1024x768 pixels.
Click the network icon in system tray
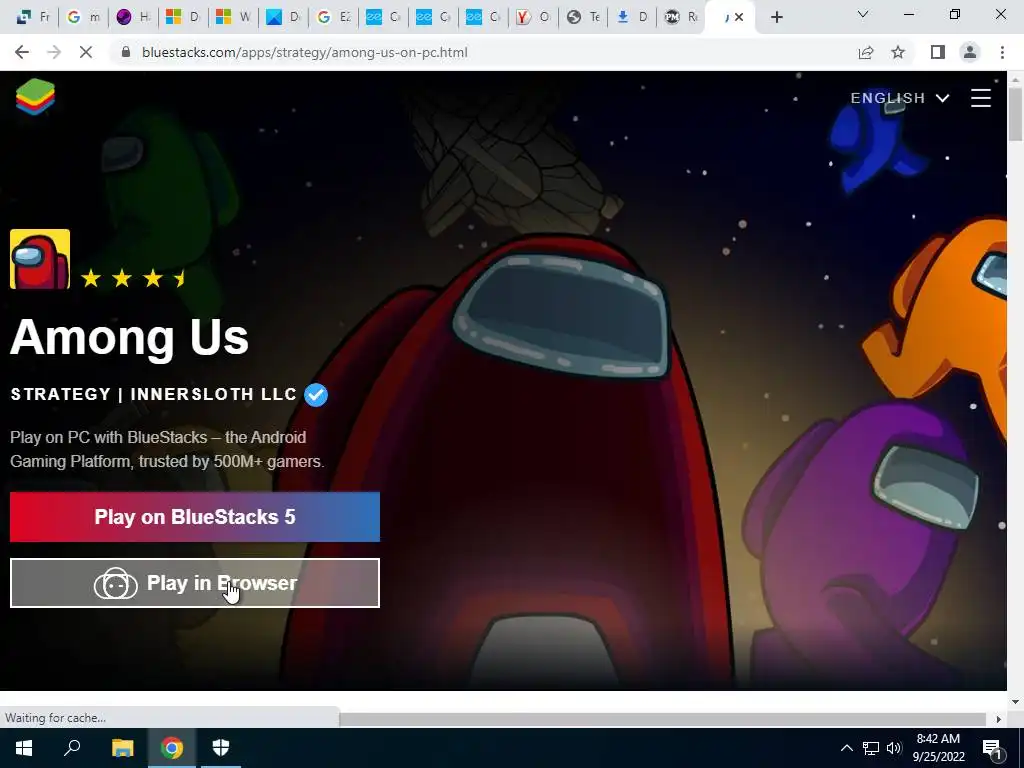click(871, 748)
